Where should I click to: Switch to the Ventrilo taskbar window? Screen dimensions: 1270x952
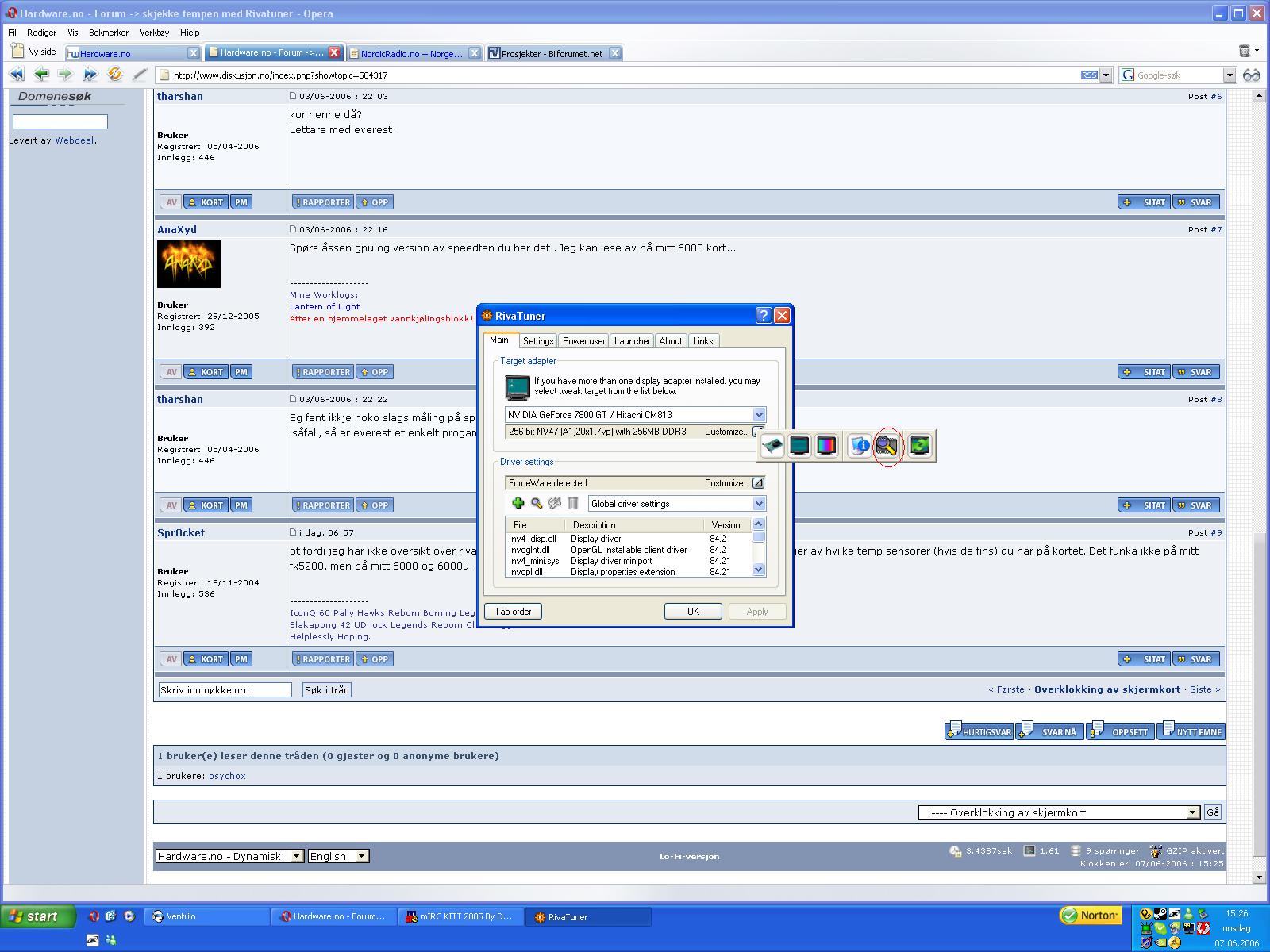206,916
